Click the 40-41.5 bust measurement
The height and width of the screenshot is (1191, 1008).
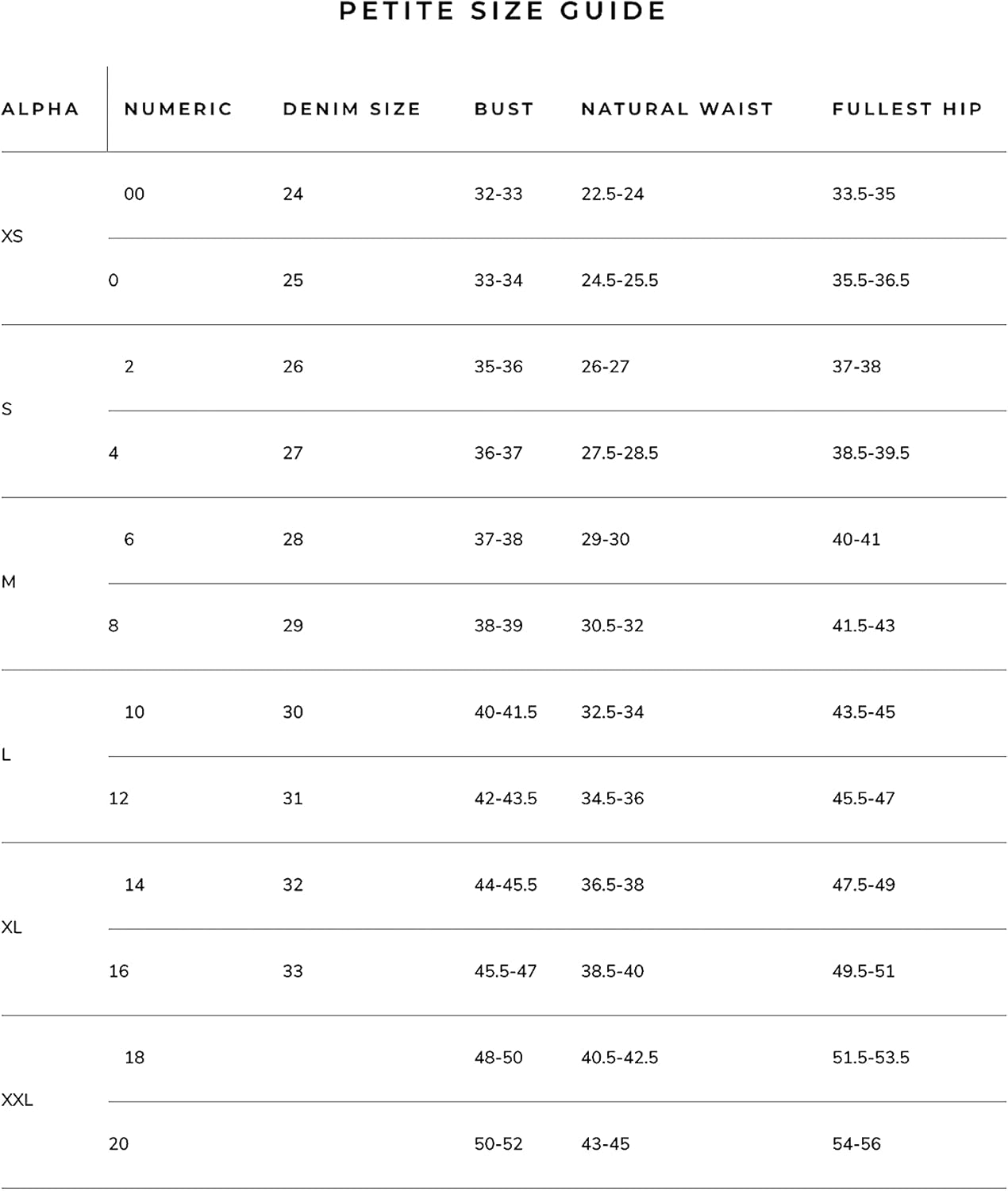(506, 712)
